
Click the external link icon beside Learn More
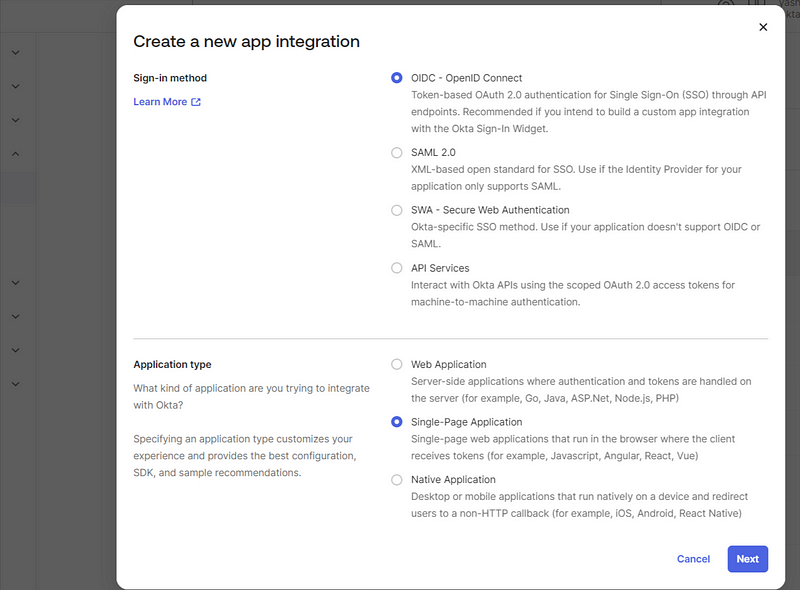pos(196,102)
